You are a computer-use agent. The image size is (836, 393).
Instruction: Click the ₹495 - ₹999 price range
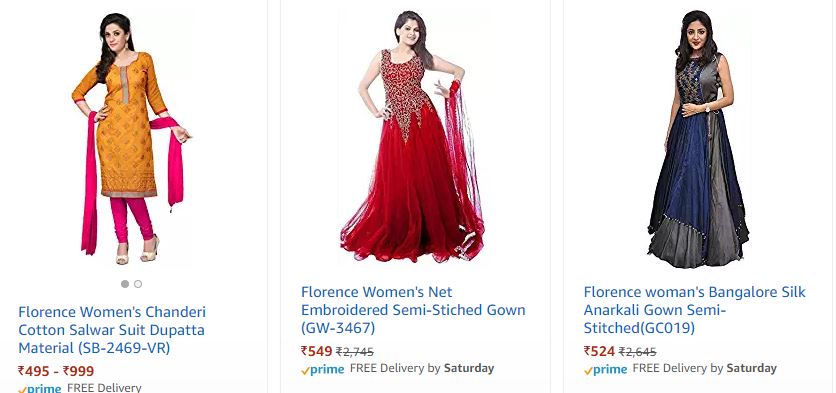pyautogui.click(x=56, y=371)
